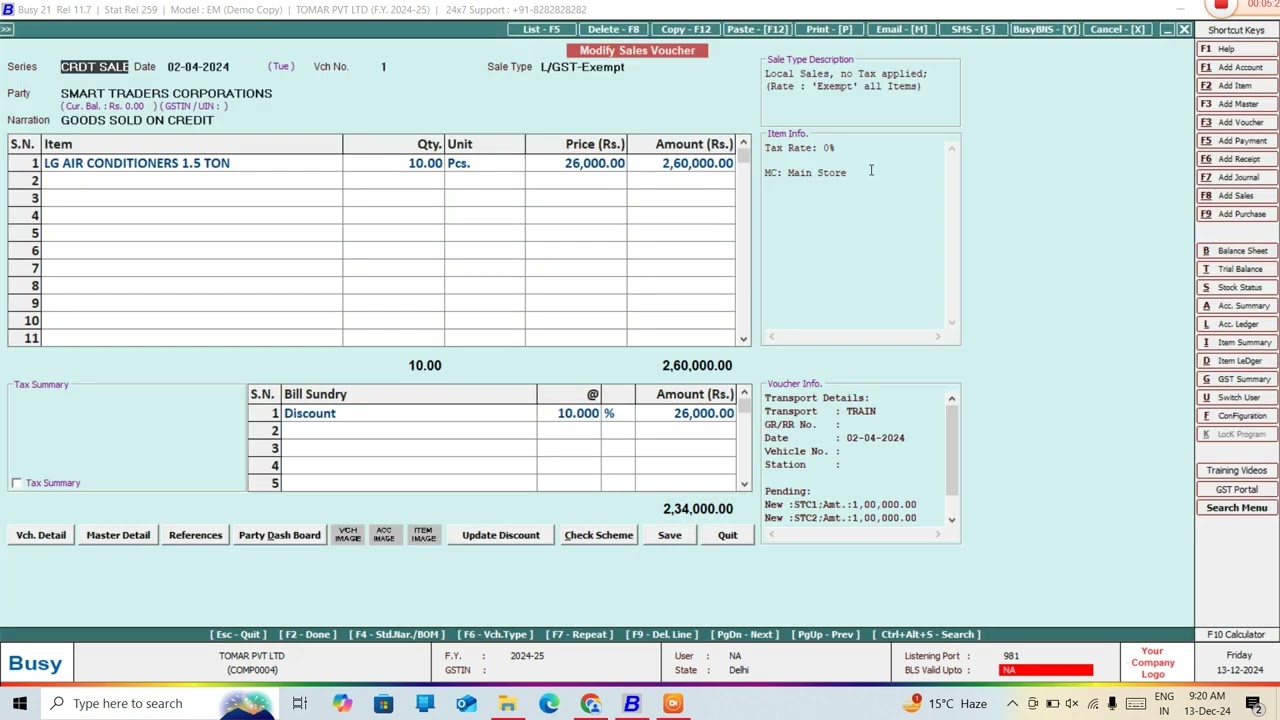This screenshot has height=720, width=1280.
Task: Click Busy logo in status bar
Action: (x=36, y=663)
